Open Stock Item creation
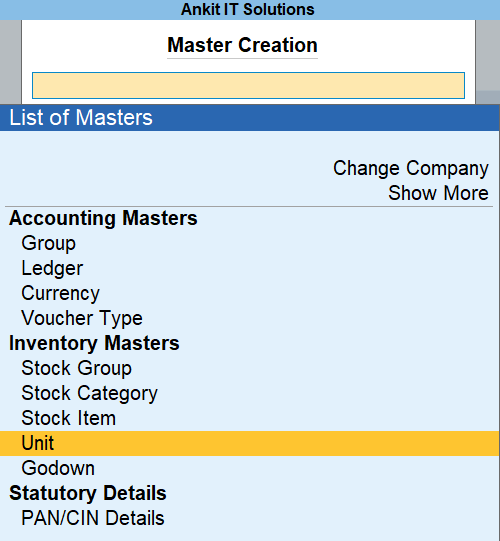Screen dimensions: 500x541 [x=68, y=418]
